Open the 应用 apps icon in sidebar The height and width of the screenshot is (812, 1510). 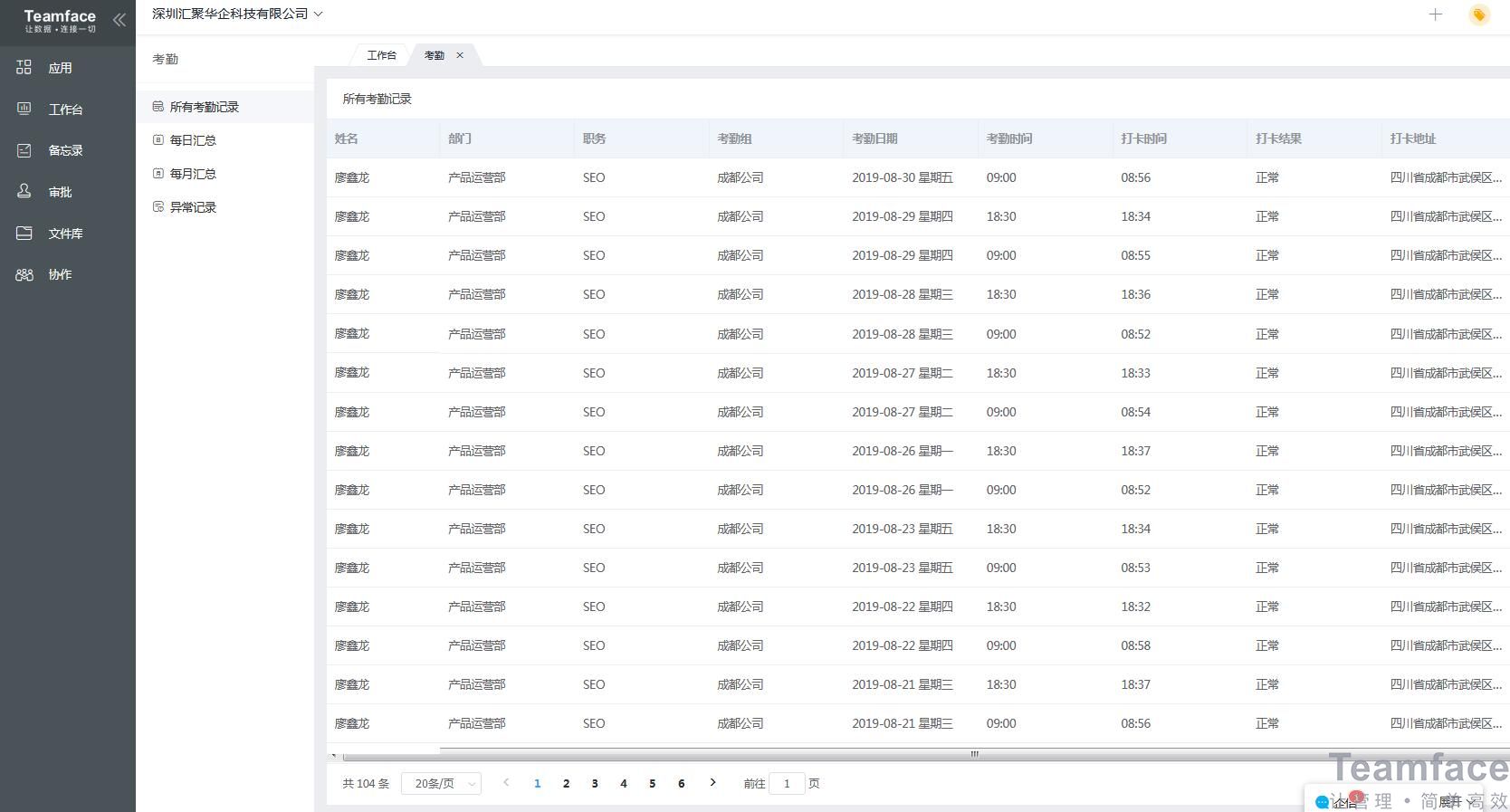coord(24,68)
